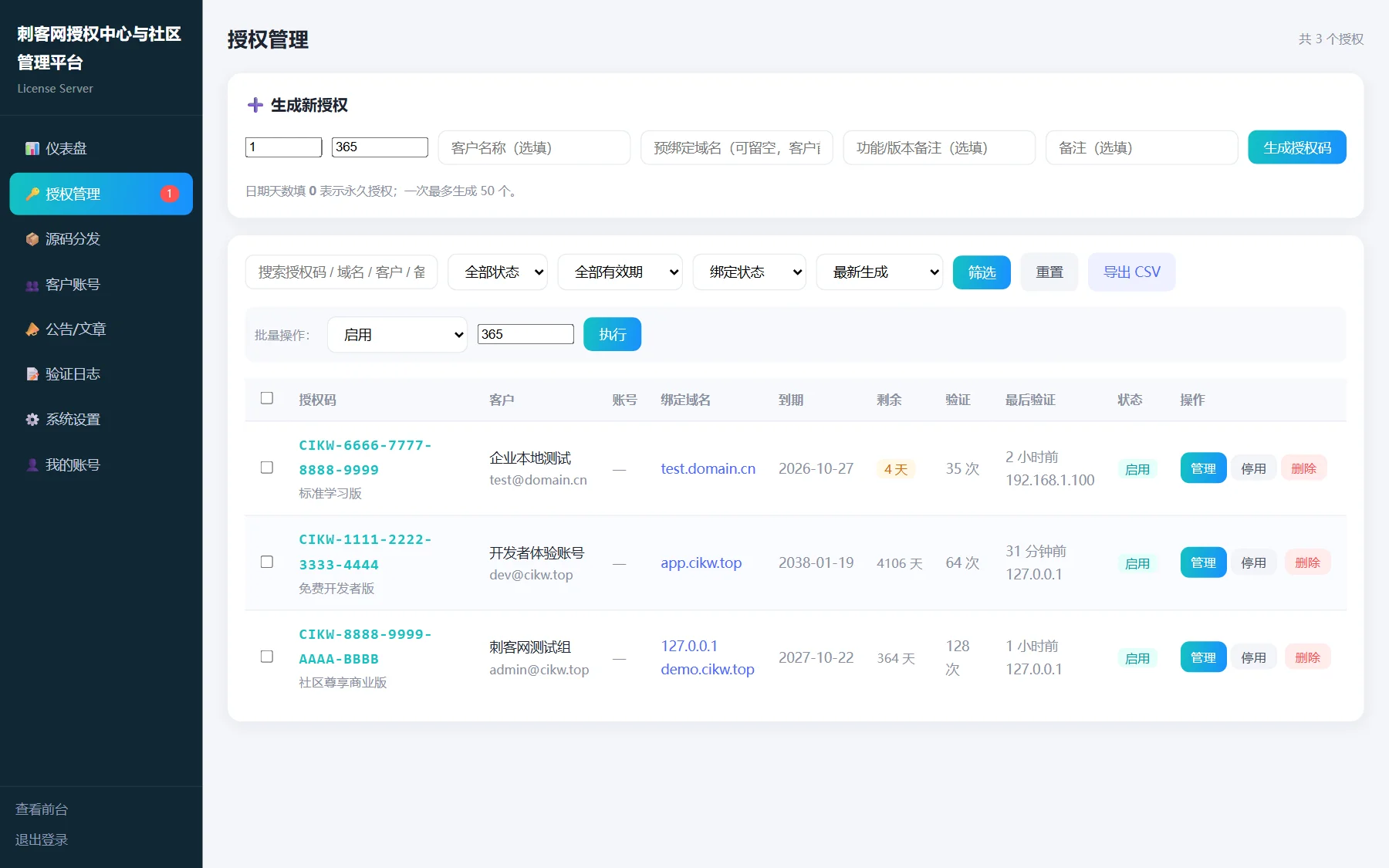Open the test.domain.cn domain link

point(708,468)
